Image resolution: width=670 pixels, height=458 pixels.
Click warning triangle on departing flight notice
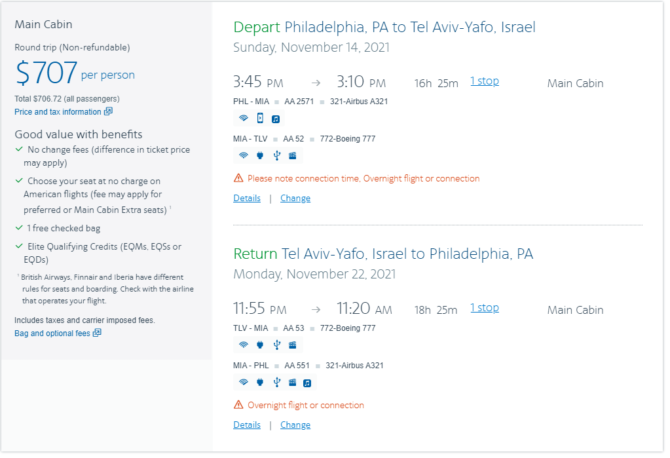[238, 178]
